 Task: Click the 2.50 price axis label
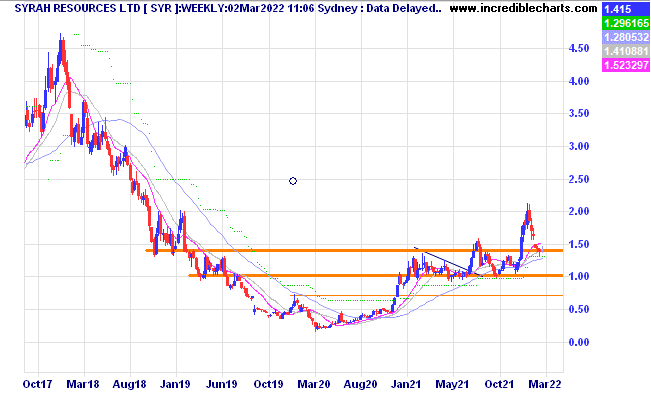pos(579,179)
